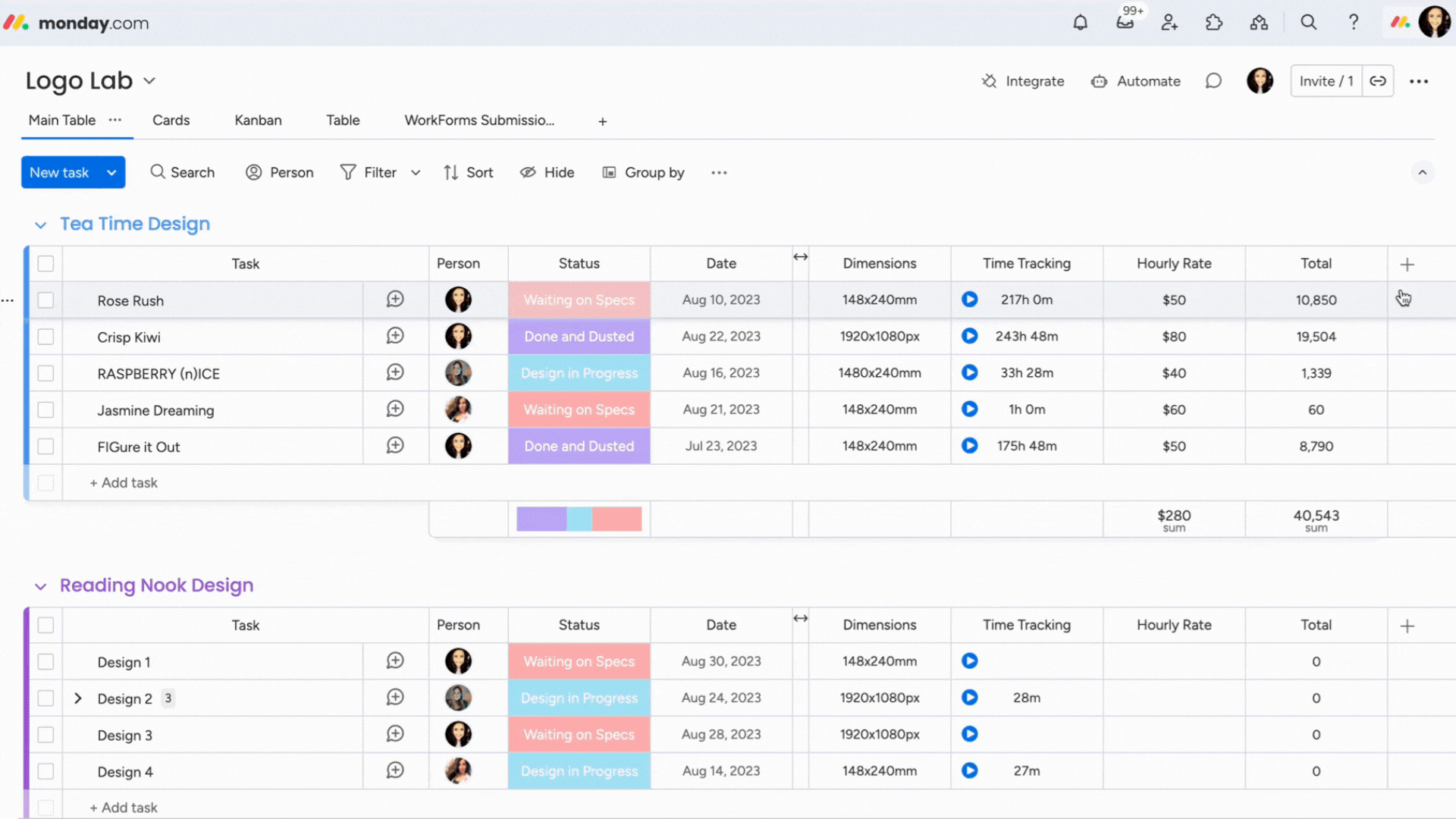Tick the Crisp Kiwi checkbox

point(45,337)
